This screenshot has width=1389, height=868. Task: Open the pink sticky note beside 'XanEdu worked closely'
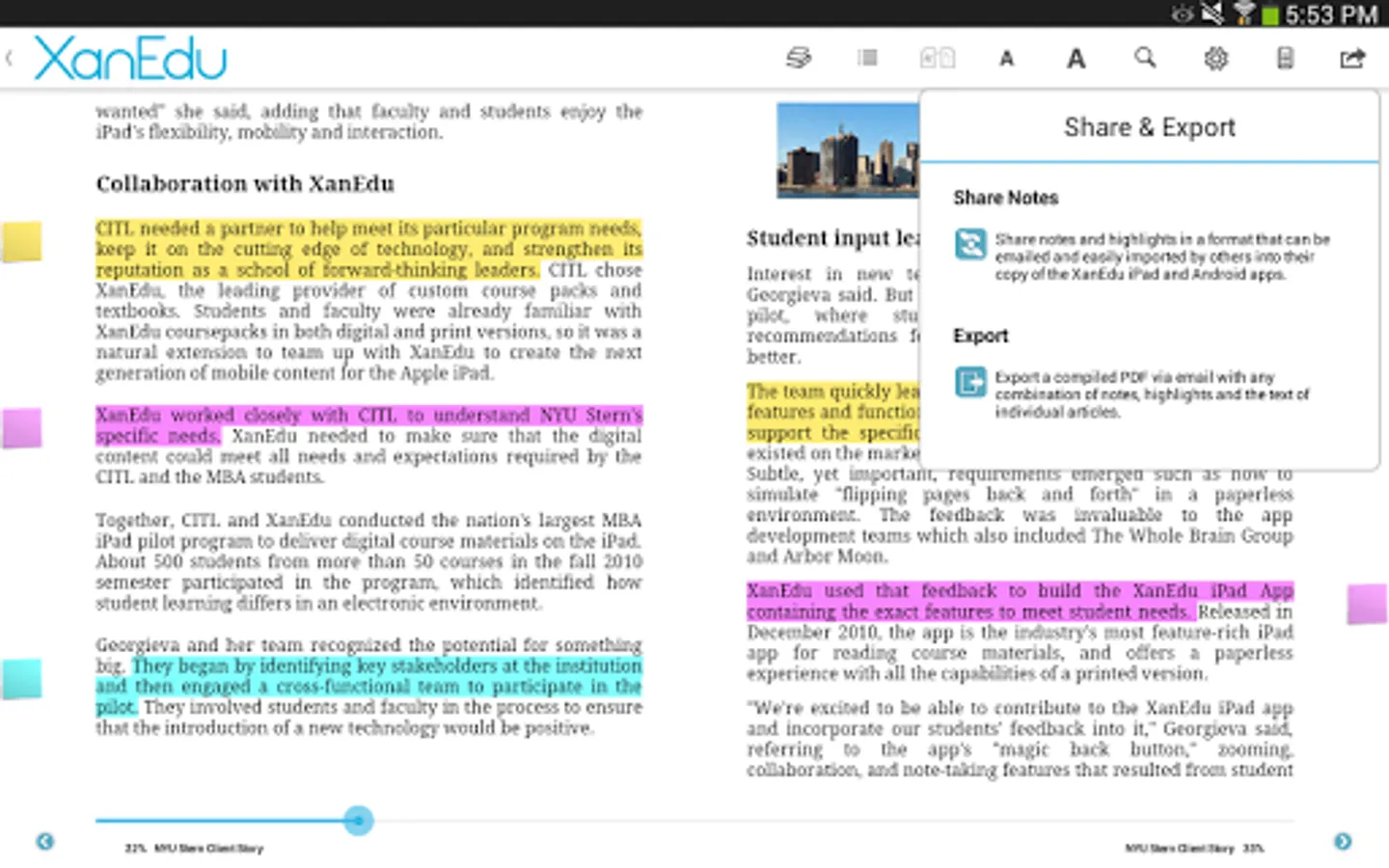[x=21, y=428]
